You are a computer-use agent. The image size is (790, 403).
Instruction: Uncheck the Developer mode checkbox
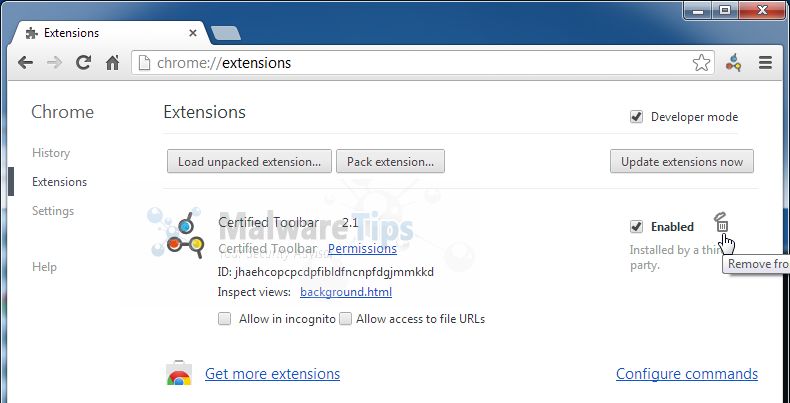pyautogui.click(x=636, y=117)
